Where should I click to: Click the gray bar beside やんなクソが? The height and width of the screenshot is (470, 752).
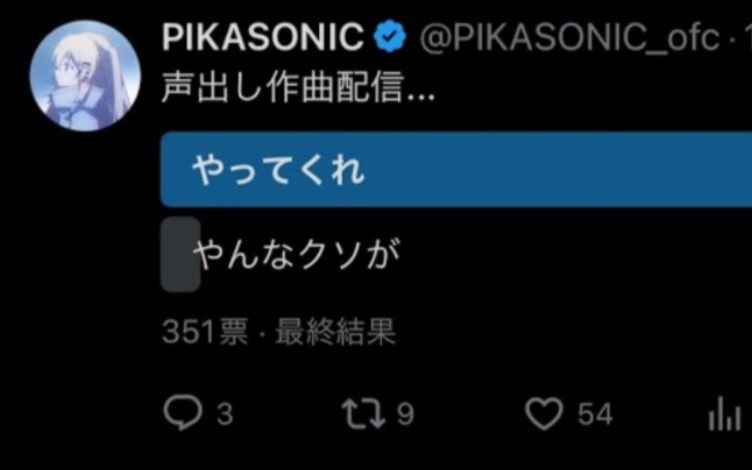181,255
